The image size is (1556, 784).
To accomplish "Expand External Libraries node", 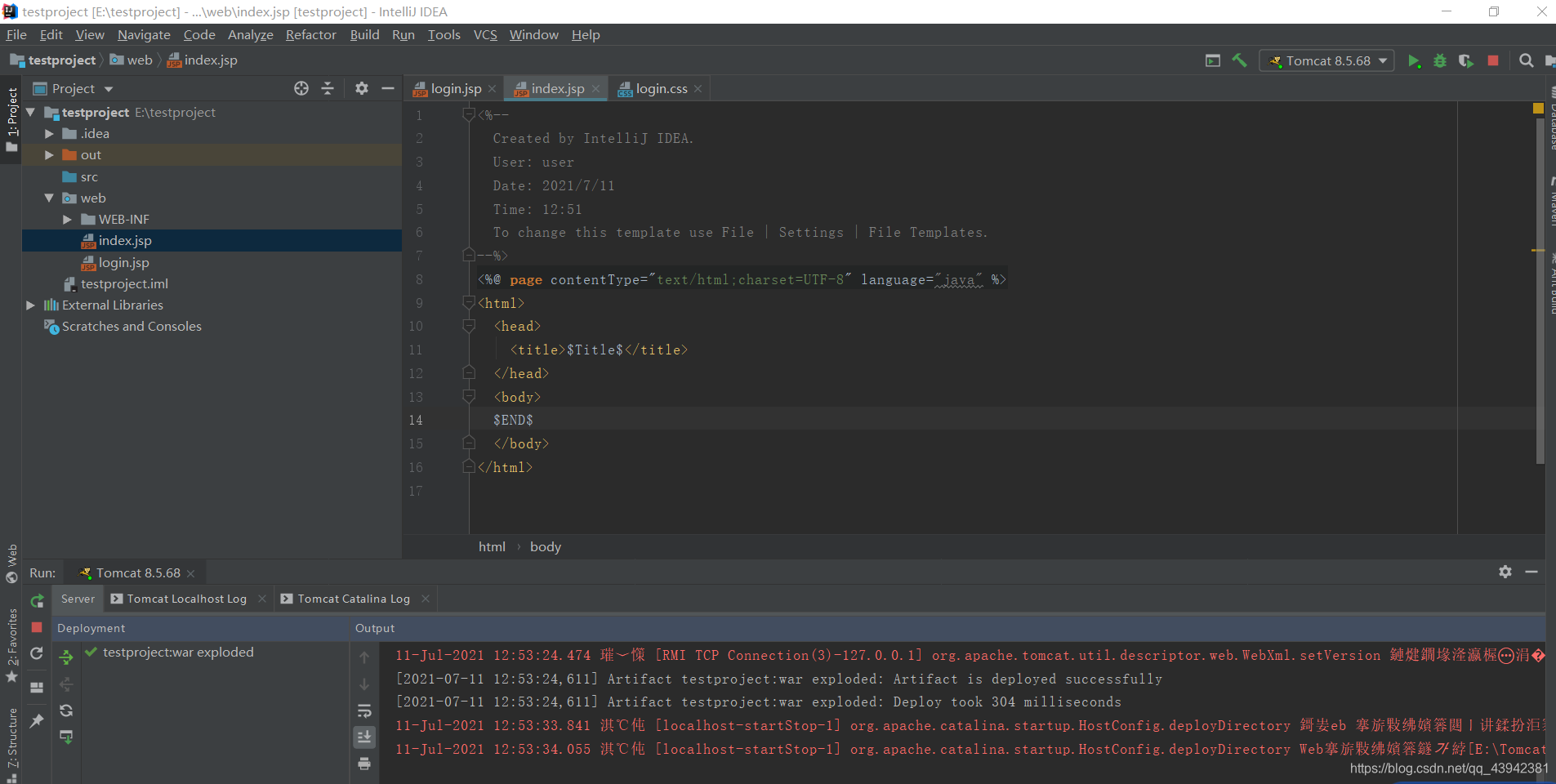I will pos(30,305).
